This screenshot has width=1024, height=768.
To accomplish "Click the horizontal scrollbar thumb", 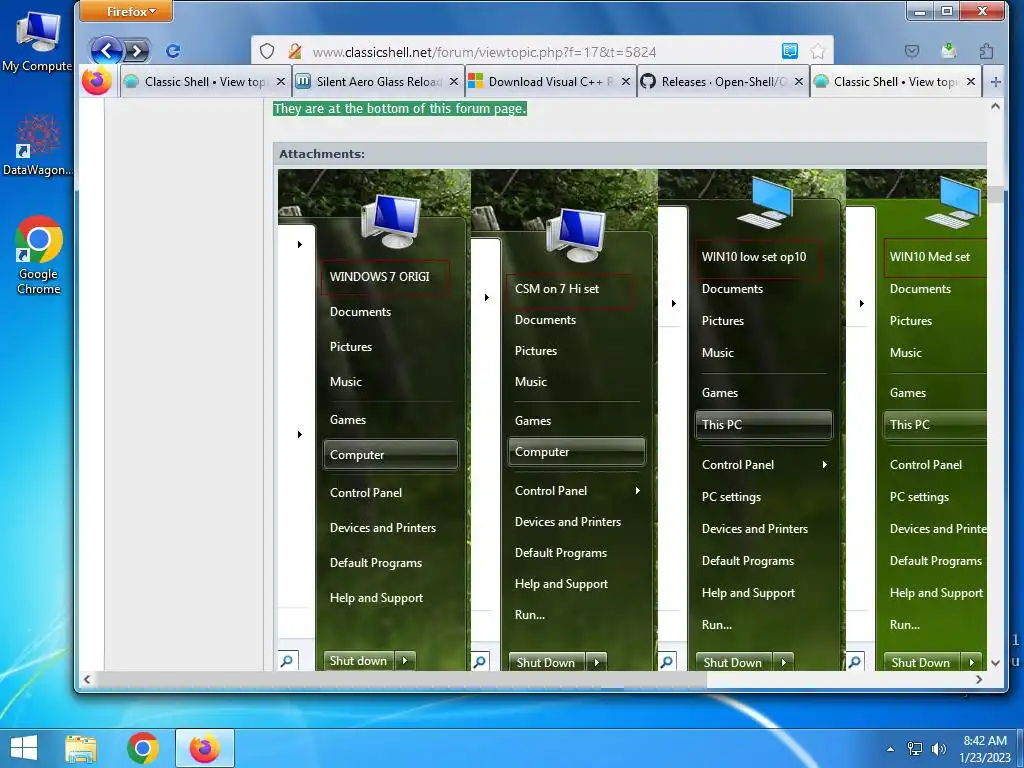I will coord(402,680).
